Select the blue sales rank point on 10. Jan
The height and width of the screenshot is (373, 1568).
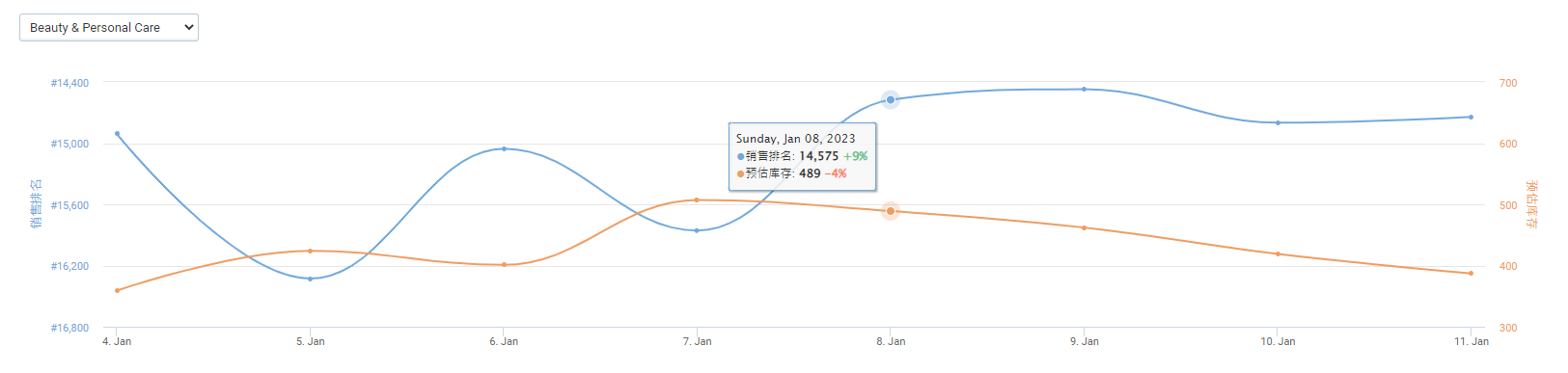coord(1278,122)
